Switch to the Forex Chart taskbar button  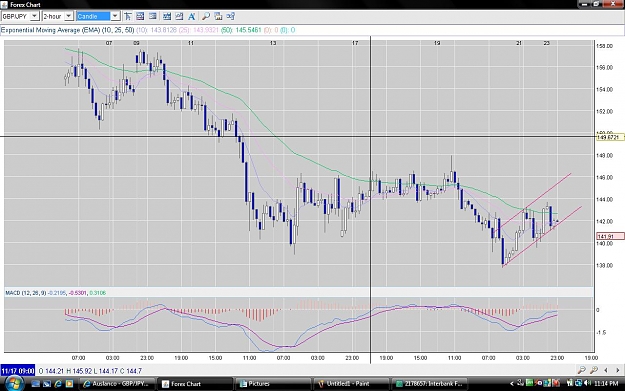(195, 384)
